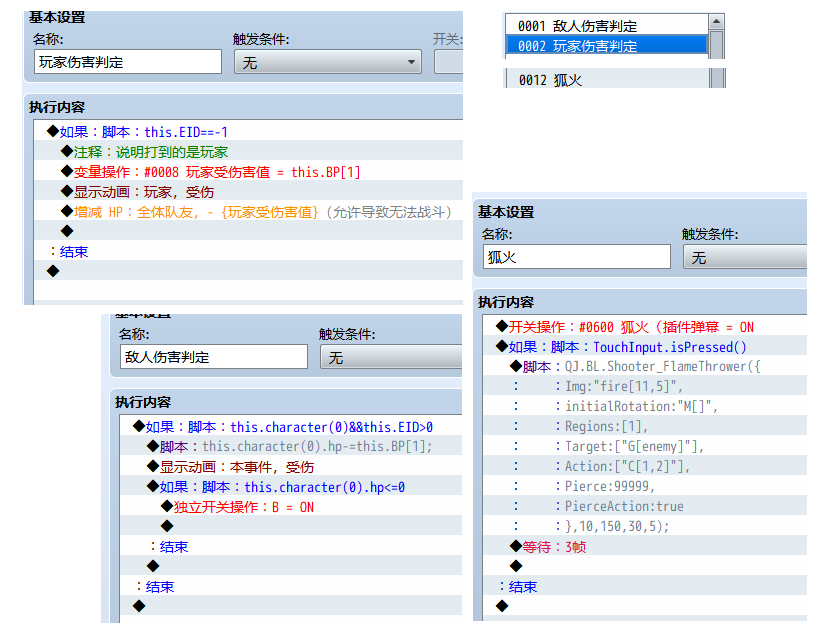816x624 pixels.
Task: Select list entry 0002 玩家伤害判定
Action: pos(607,45)
